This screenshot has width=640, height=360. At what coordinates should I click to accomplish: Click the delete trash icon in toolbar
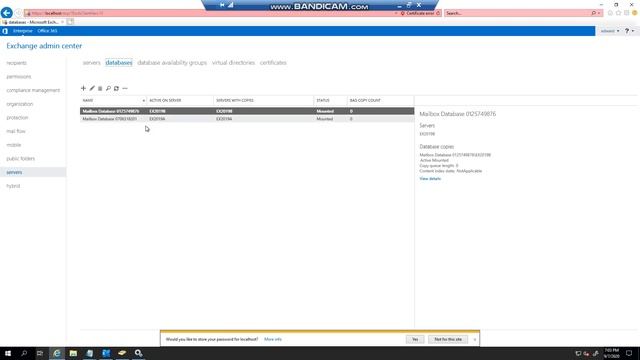[100, 88]
